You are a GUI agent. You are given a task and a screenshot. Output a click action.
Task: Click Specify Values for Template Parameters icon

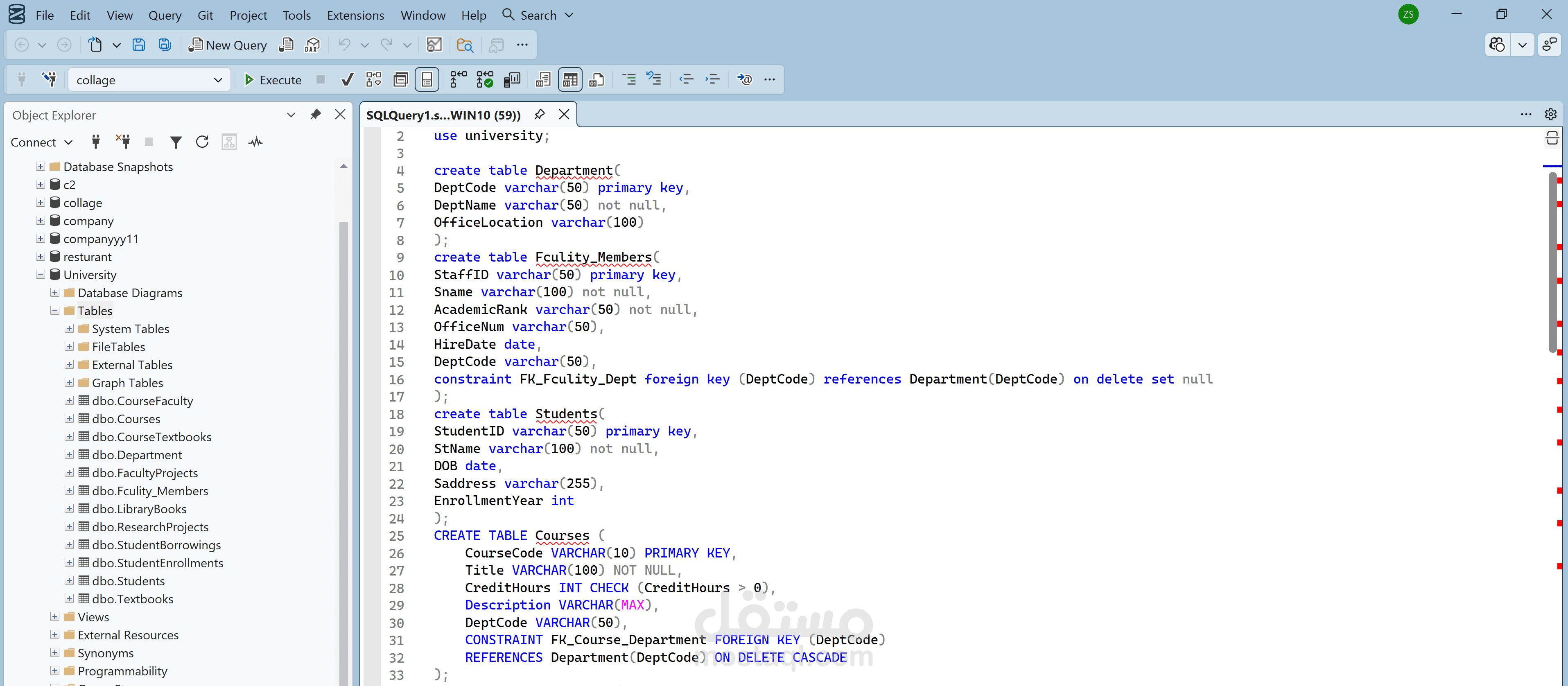(744, 80)
